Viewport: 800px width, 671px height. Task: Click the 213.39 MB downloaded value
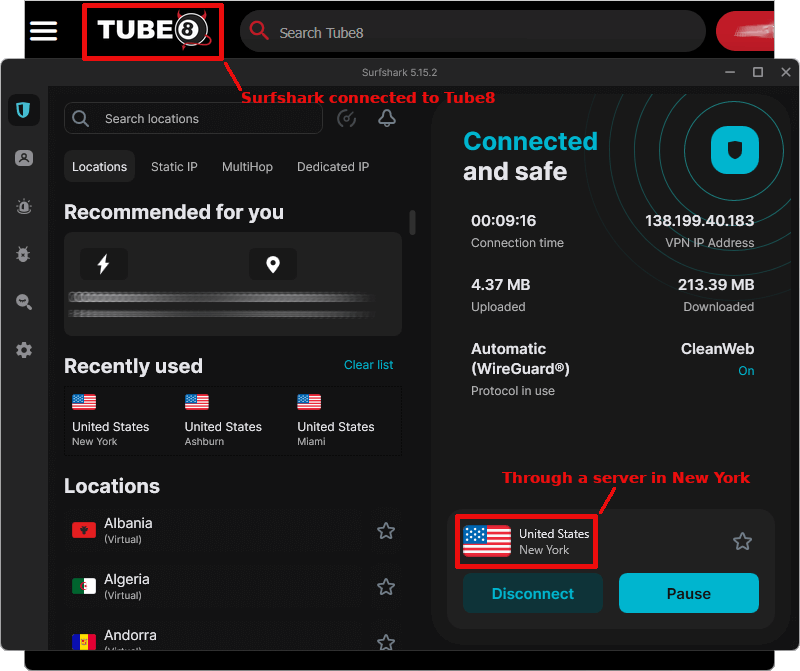coord(716,285)
